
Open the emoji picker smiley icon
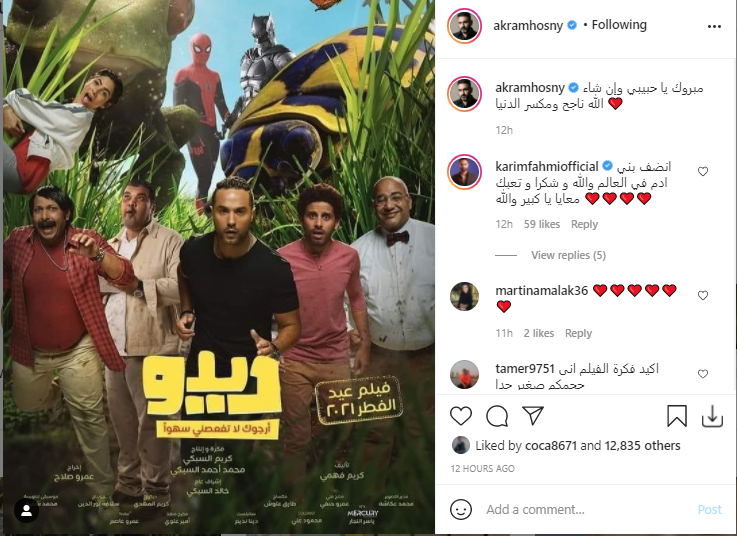(461, 510)
